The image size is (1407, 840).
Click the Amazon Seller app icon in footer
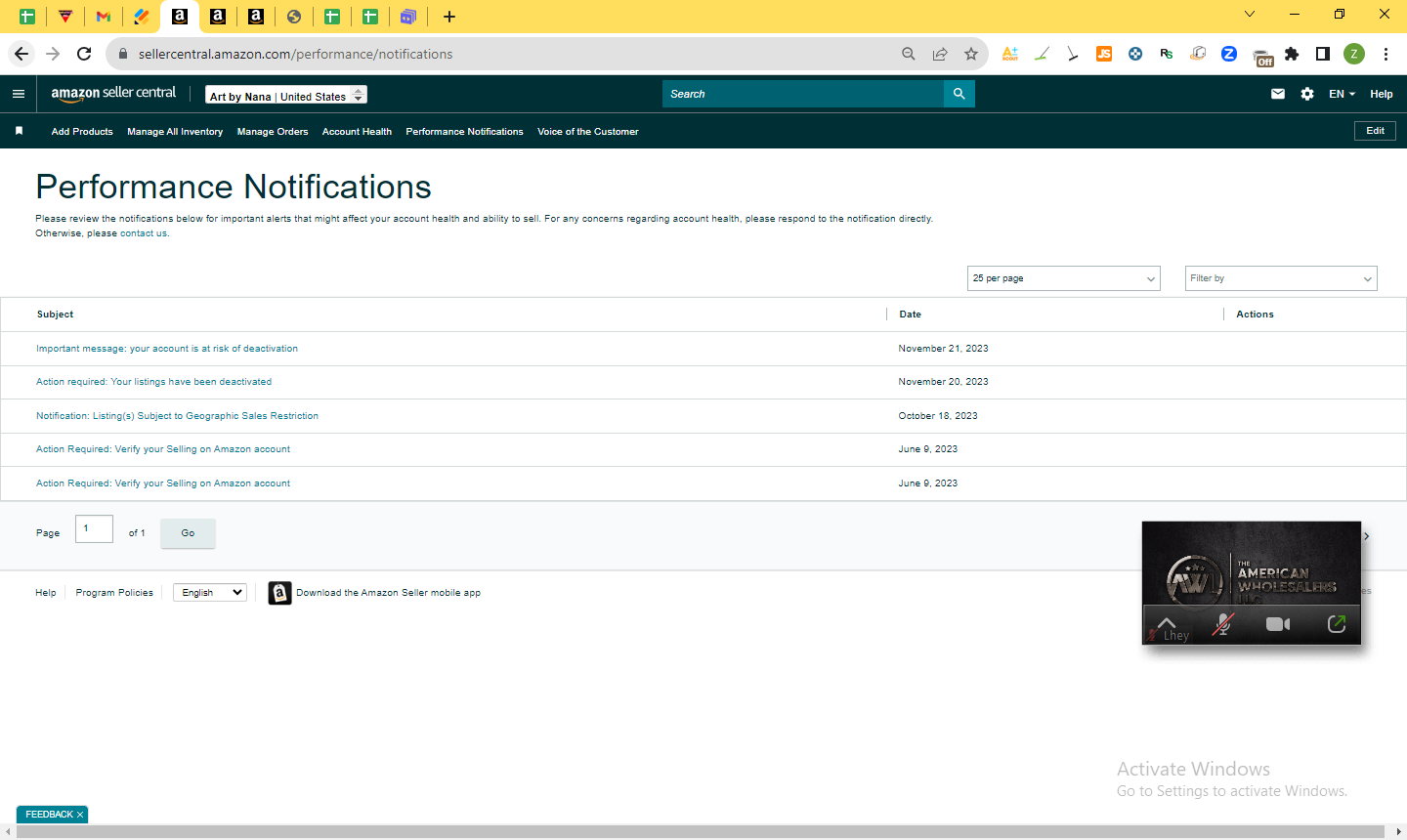point(279,593)
